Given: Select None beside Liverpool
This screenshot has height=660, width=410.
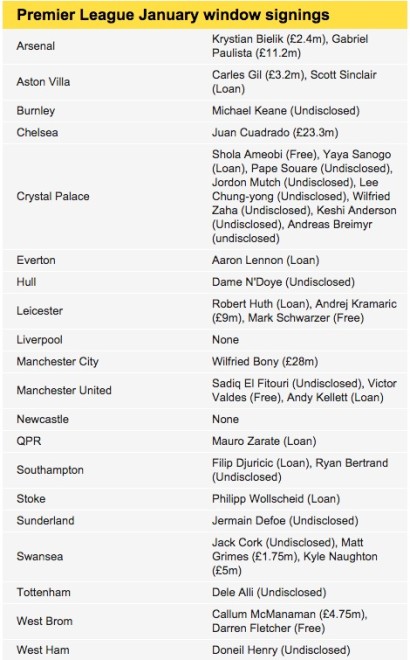Looking at the screenshot, I should tap(225, 340).
